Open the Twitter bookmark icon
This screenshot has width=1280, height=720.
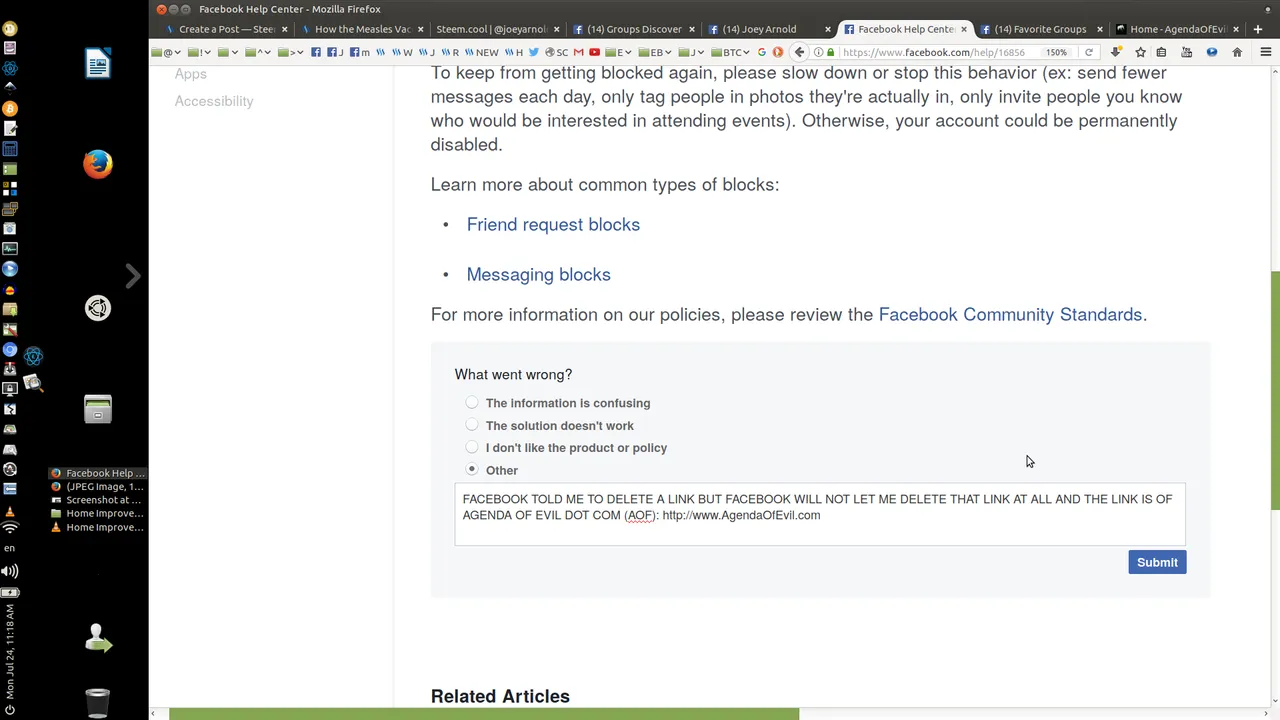(533, 52)
